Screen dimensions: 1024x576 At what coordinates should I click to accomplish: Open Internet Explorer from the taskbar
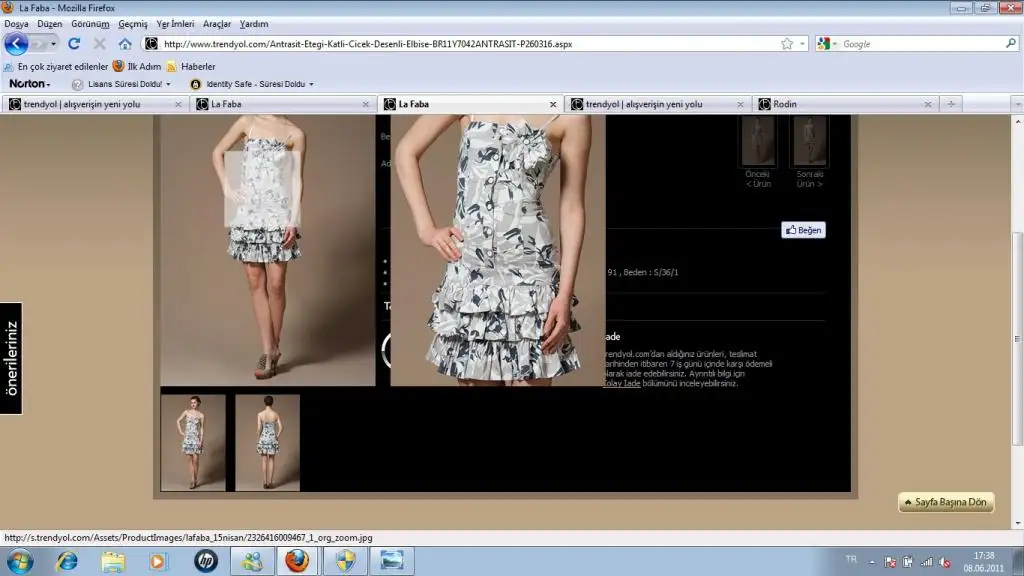pyautogui.click(x=67, y=561)
